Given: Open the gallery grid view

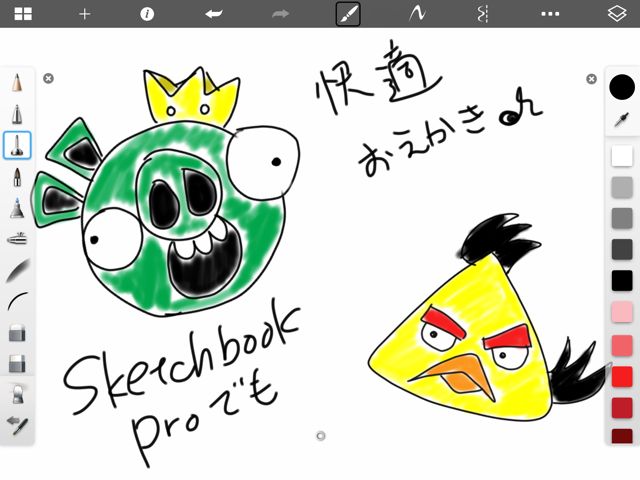Looking at the screenshot, I should [23, 14].
